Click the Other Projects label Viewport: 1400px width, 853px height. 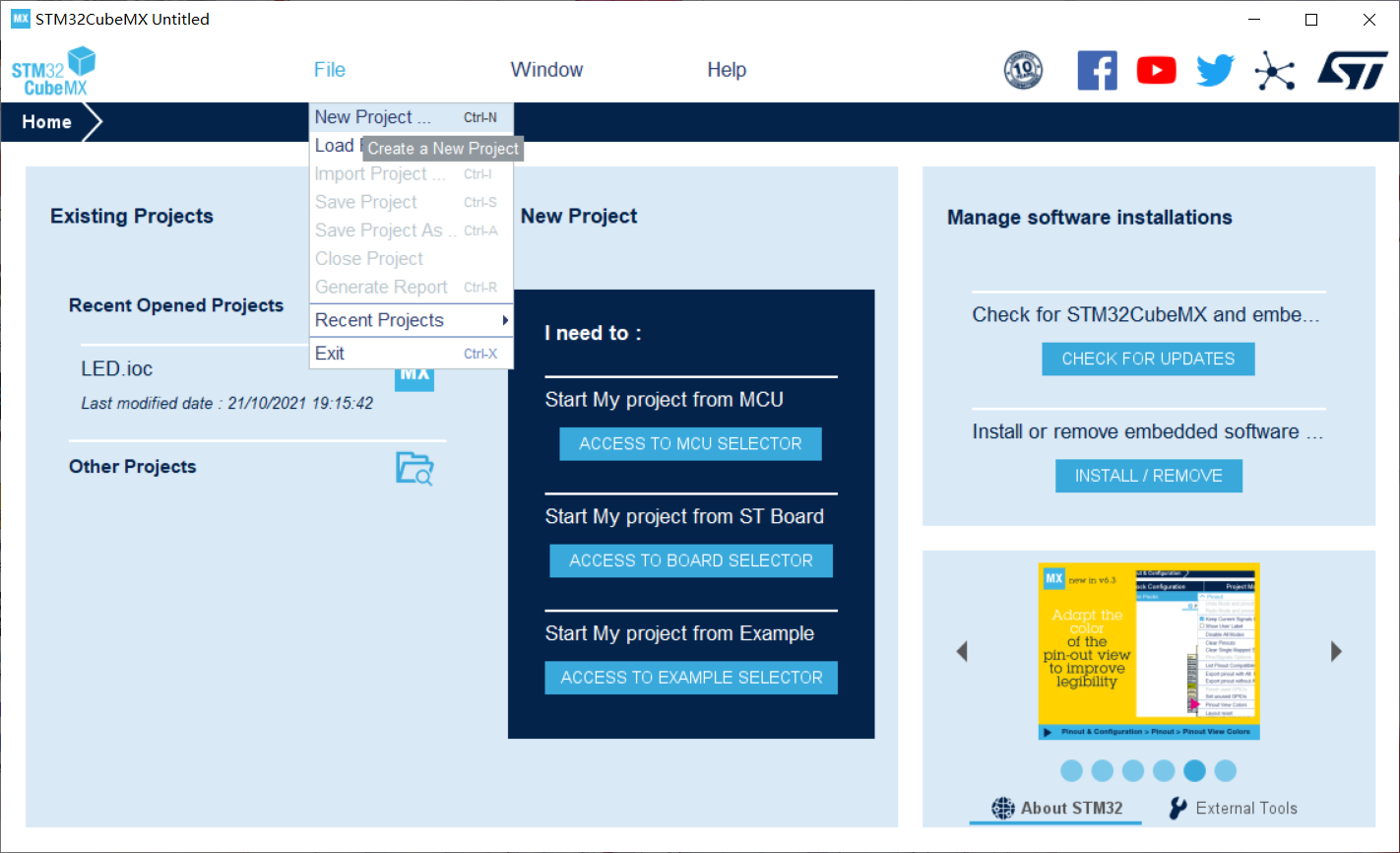click(133, 467)
